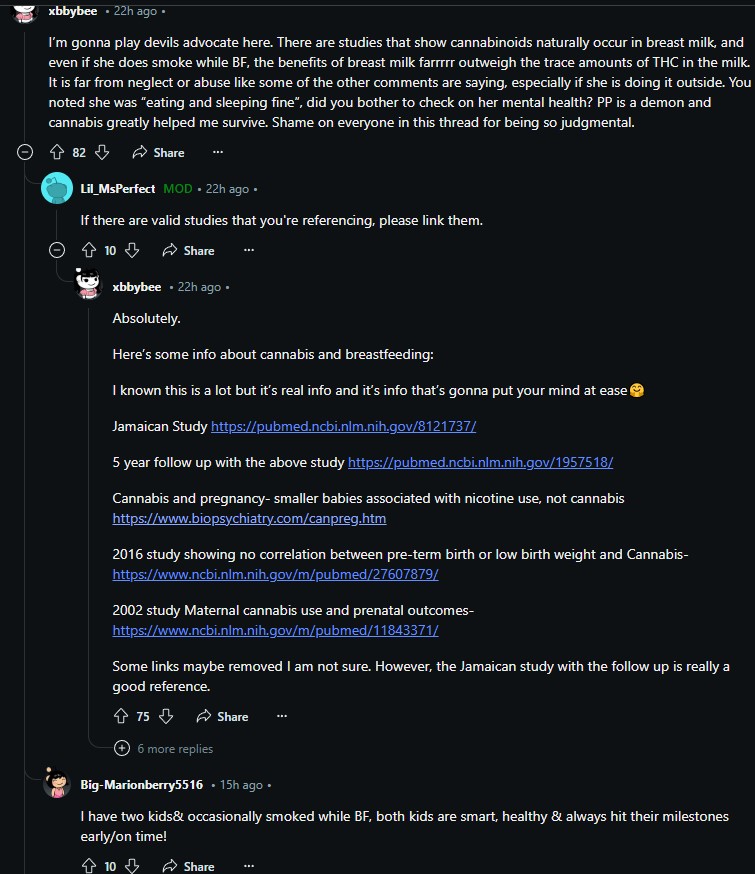This screenshot has width=755, height=874.
Task: Open the 2016 study pubmed 27607879 link
Action: tap(275, 574)
